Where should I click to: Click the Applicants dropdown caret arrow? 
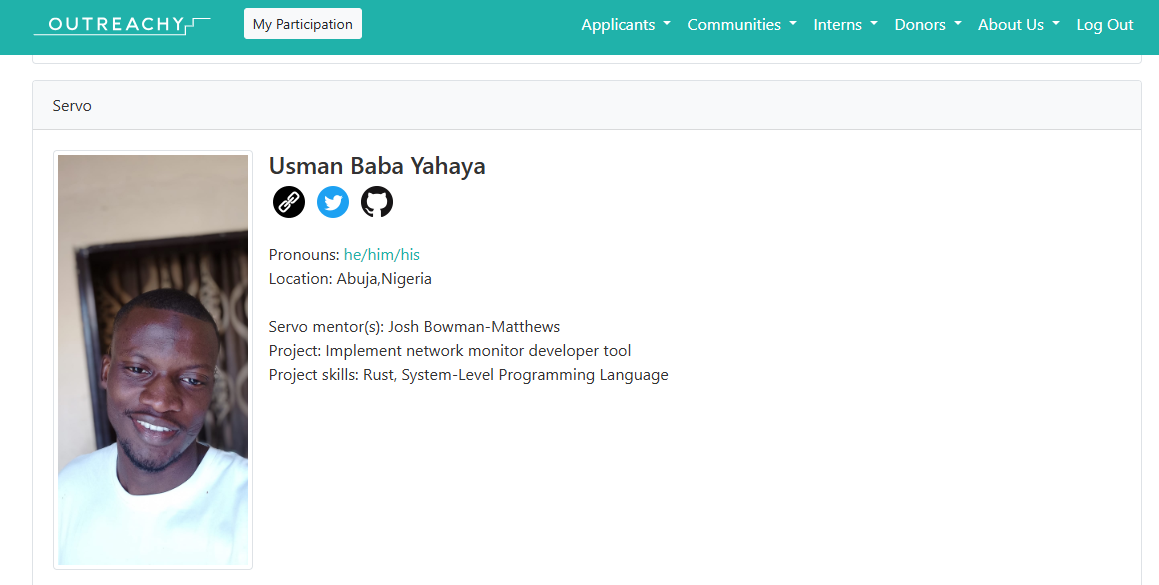[667, 24]
